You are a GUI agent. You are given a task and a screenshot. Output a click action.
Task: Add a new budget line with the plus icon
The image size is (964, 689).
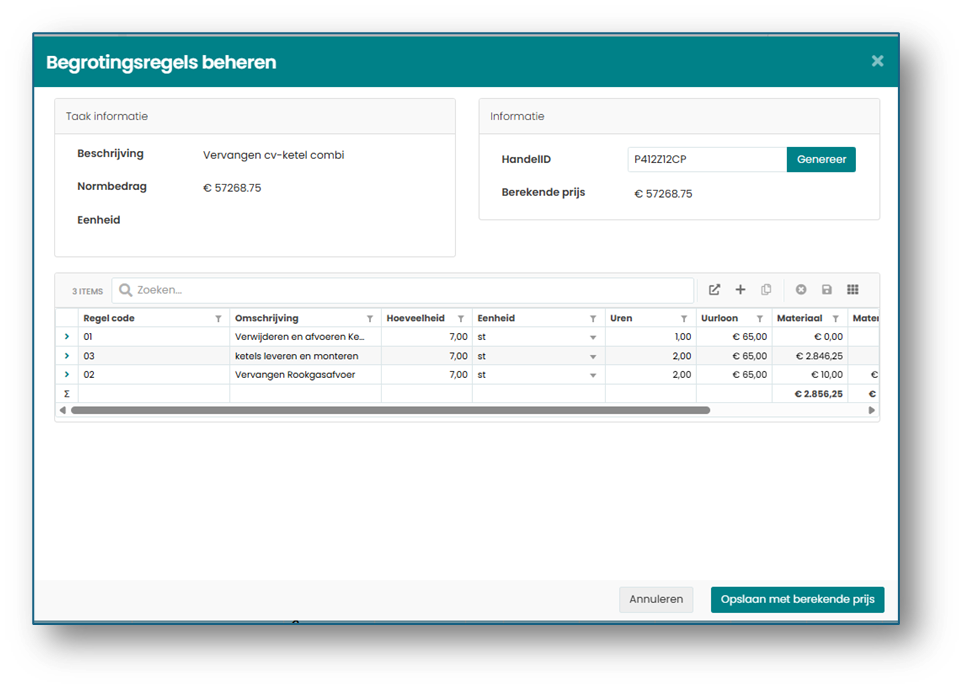pyautogui.click(x=740, y=289)
